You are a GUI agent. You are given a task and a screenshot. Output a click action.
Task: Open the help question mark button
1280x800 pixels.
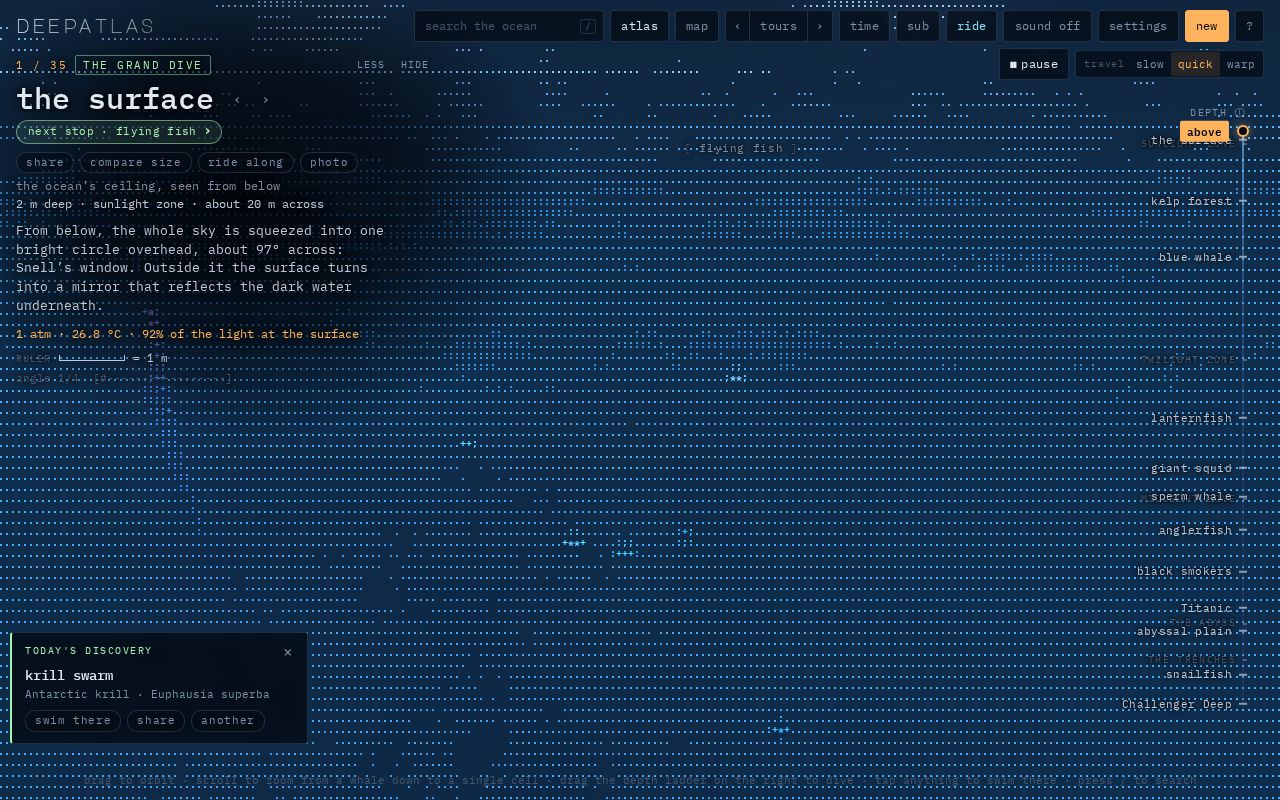pos(1249,26)
